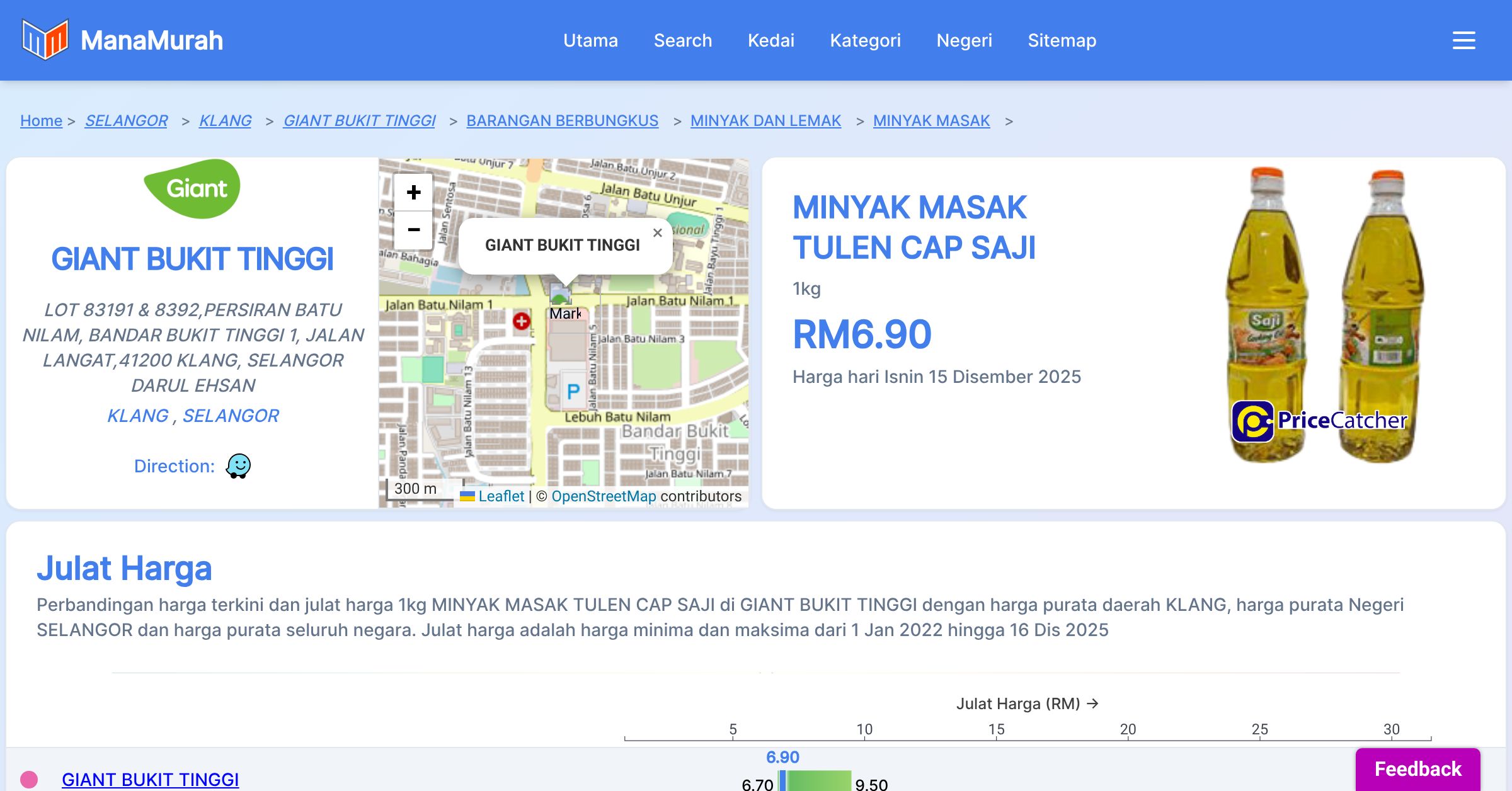Click the ManaMurah logo icon
The height and width of the screenshot is (791, 1512).
click(x=44, y=40)
